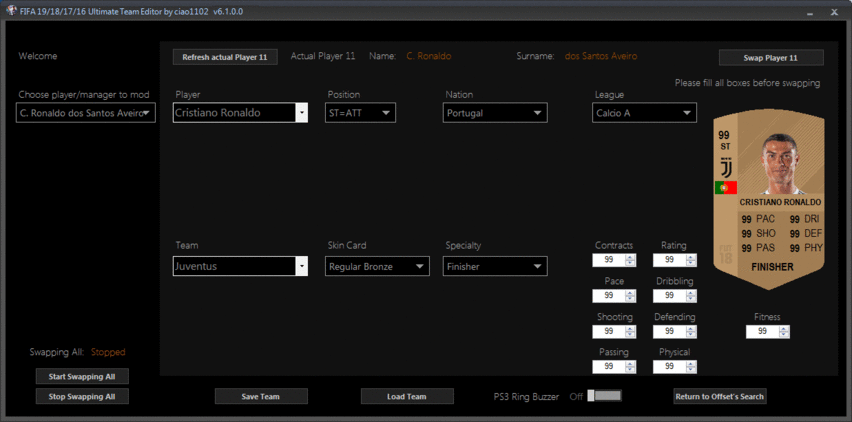Click into the Pace value field
Image resolution: width=852 pixels, height=422 pixels.
click(x=609, y=296)
